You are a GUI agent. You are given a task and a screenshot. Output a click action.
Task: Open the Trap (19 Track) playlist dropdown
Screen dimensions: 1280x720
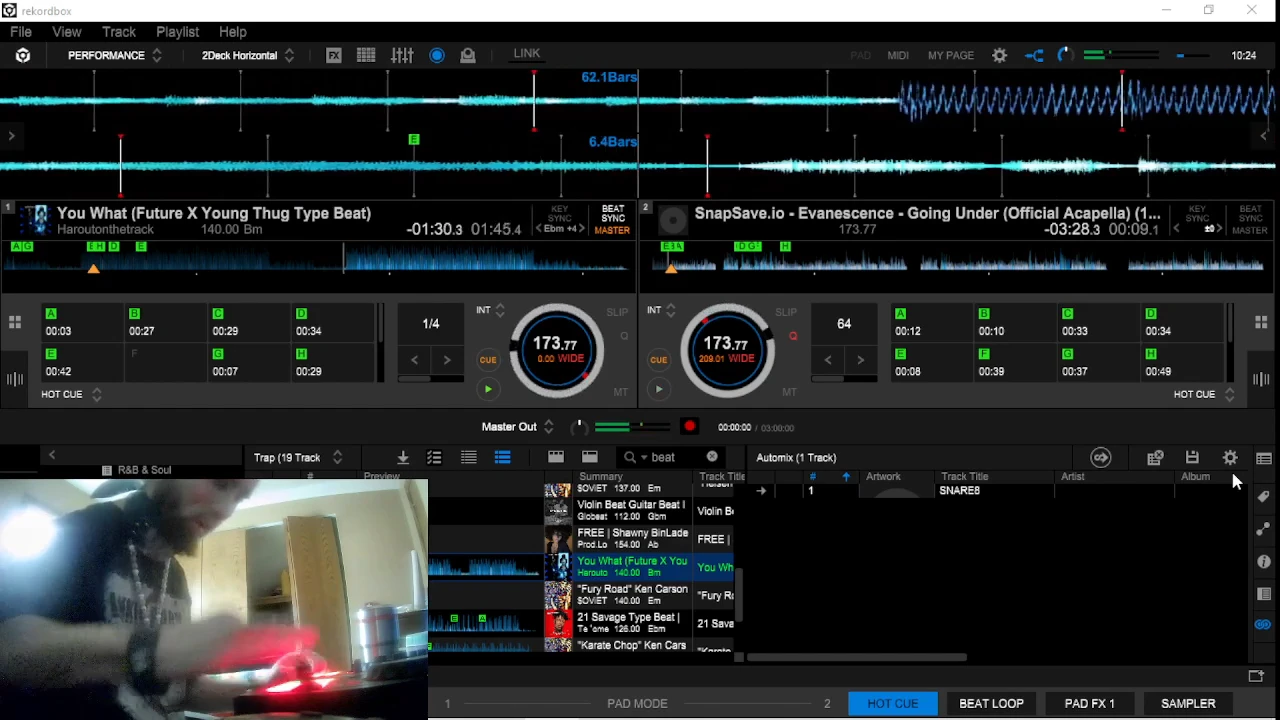(298, 458)
